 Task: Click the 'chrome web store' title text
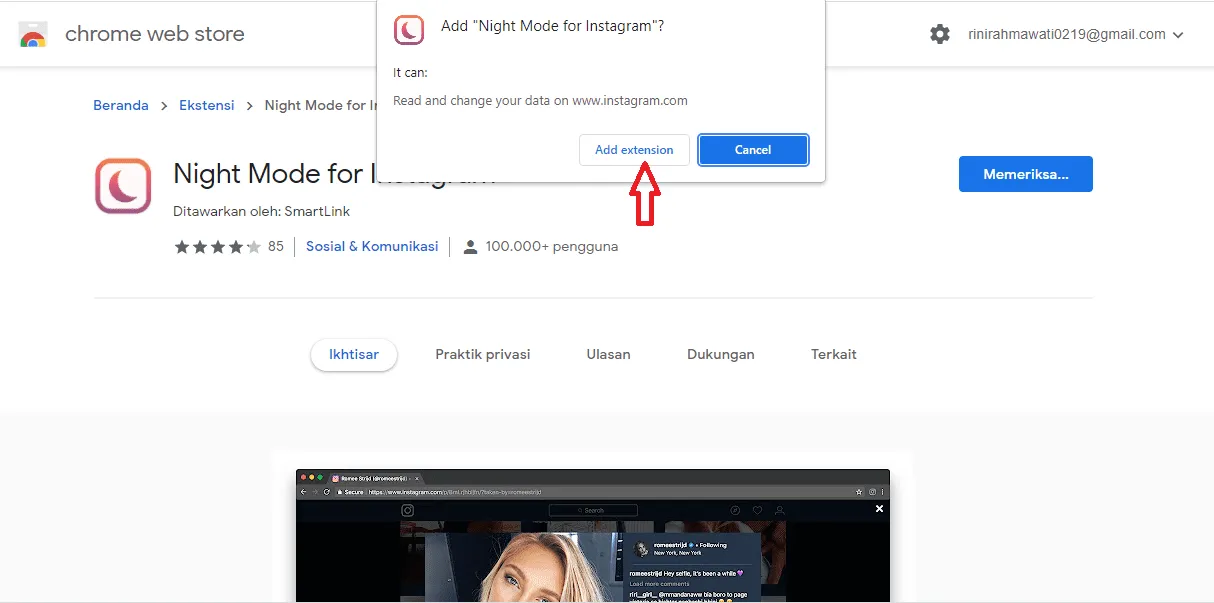pos(155,34)
